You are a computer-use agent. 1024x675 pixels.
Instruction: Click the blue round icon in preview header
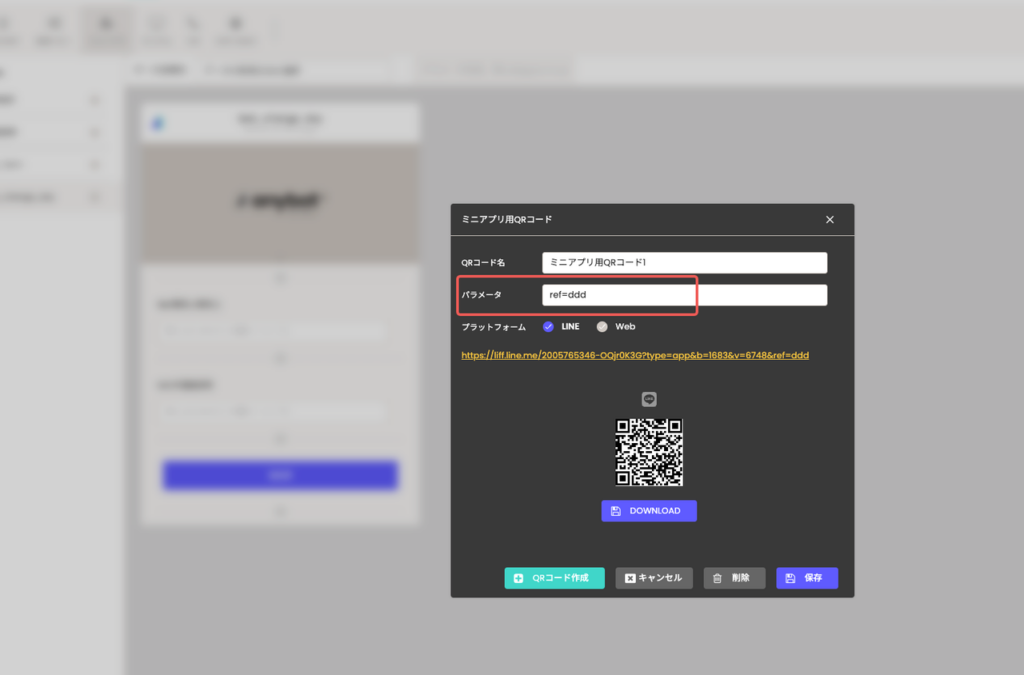[x=157, y=124]
